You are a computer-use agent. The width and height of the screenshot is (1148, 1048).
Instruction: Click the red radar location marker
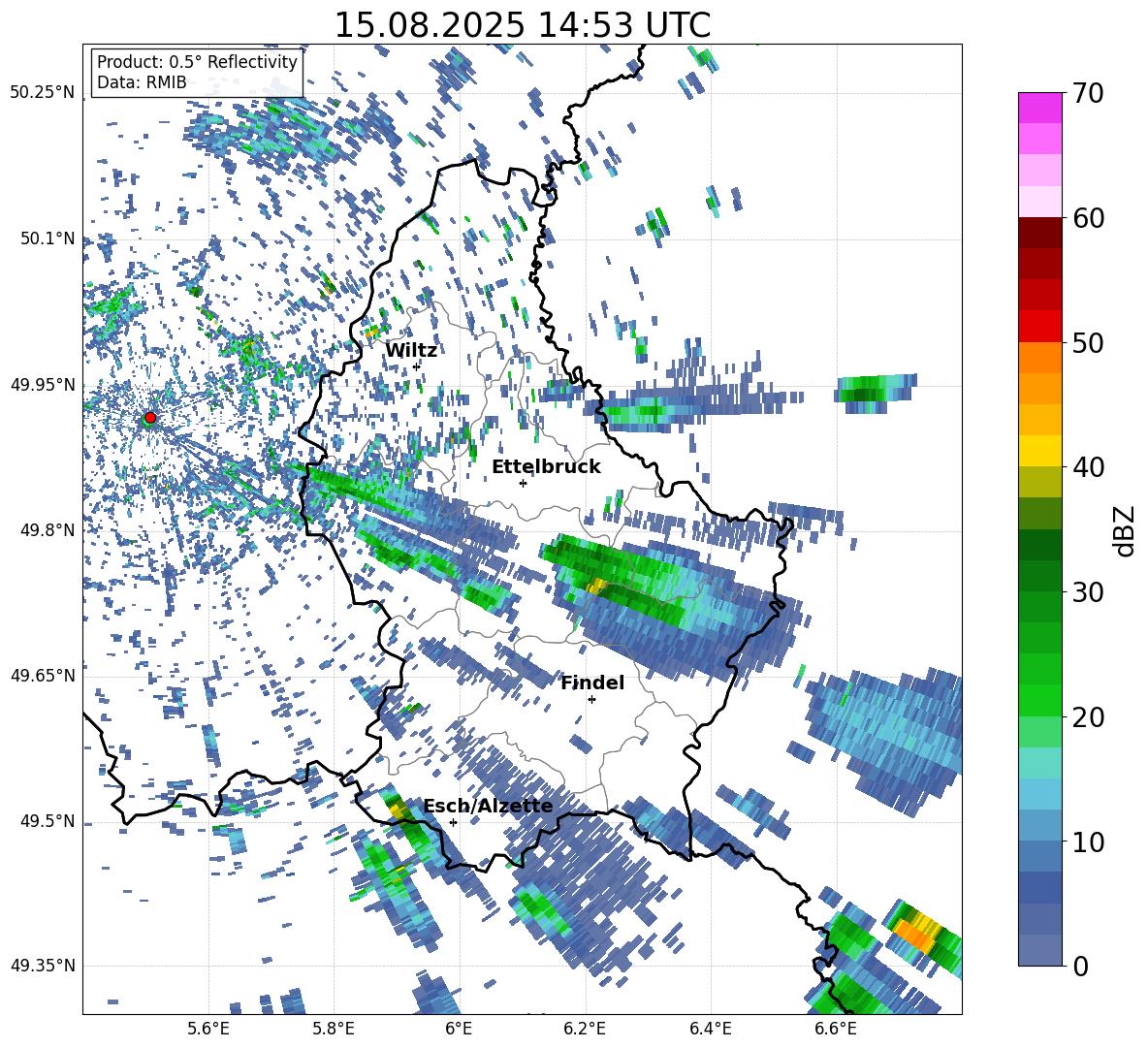[150, 418]
